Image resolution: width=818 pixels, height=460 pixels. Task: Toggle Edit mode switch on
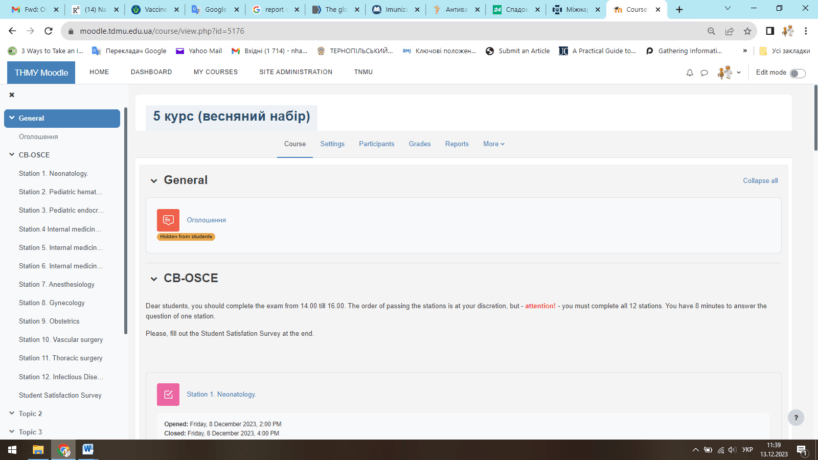[797, 73]
